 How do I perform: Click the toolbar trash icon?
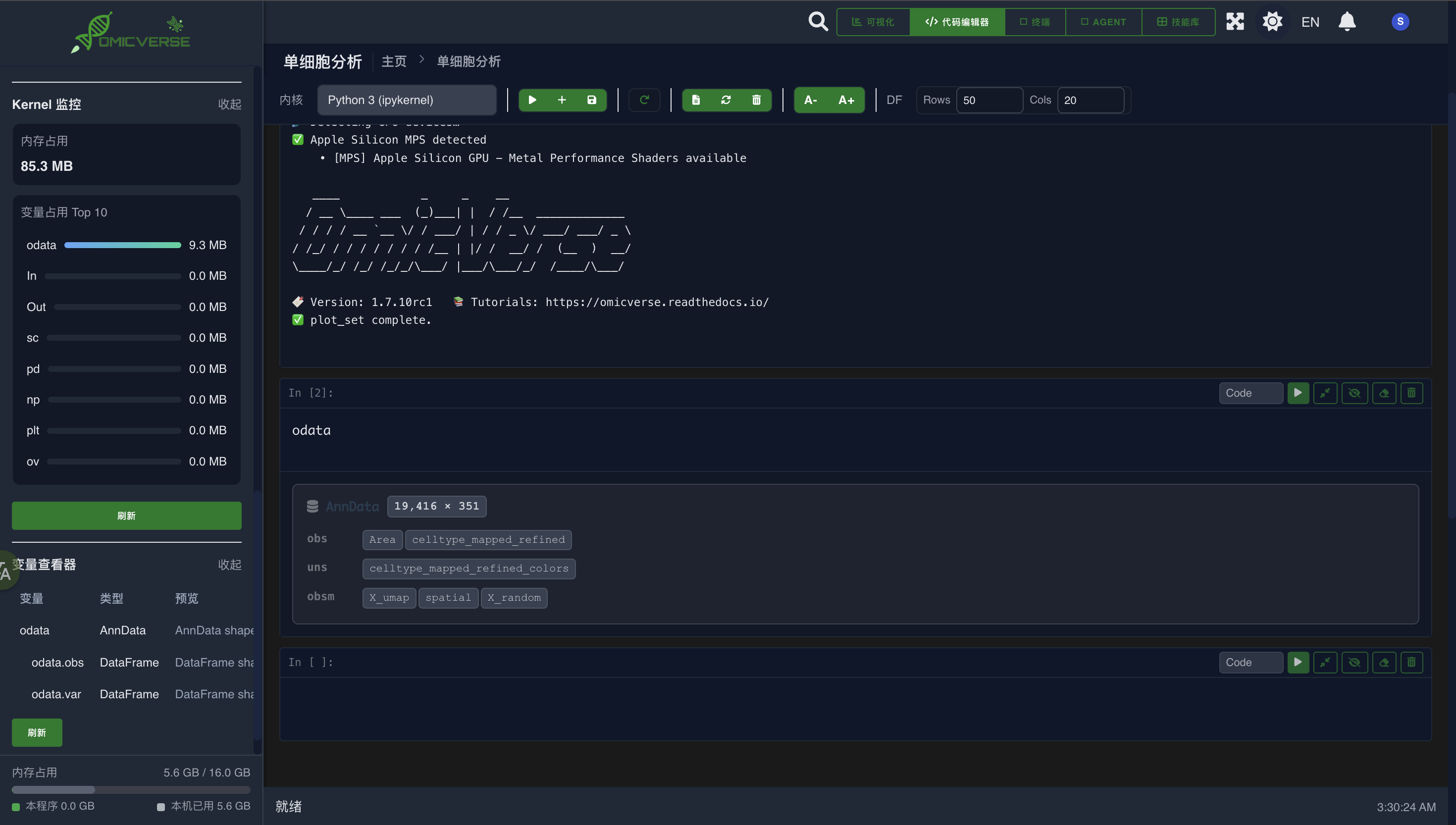(x=756, y=100)
